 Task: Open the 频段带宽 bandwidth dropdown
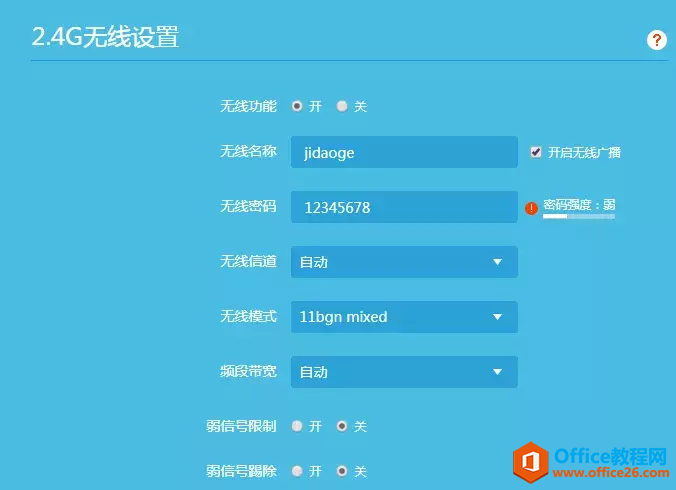404,372
